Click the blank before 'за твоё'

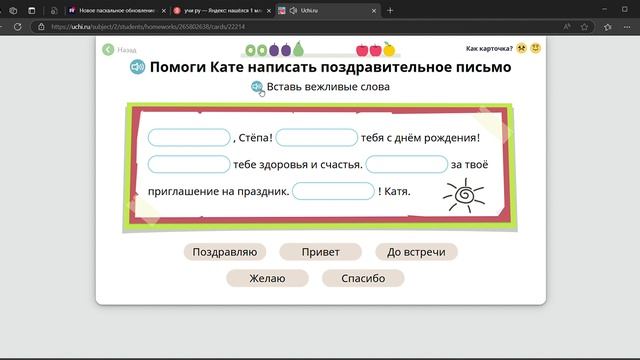coord(407,164)
